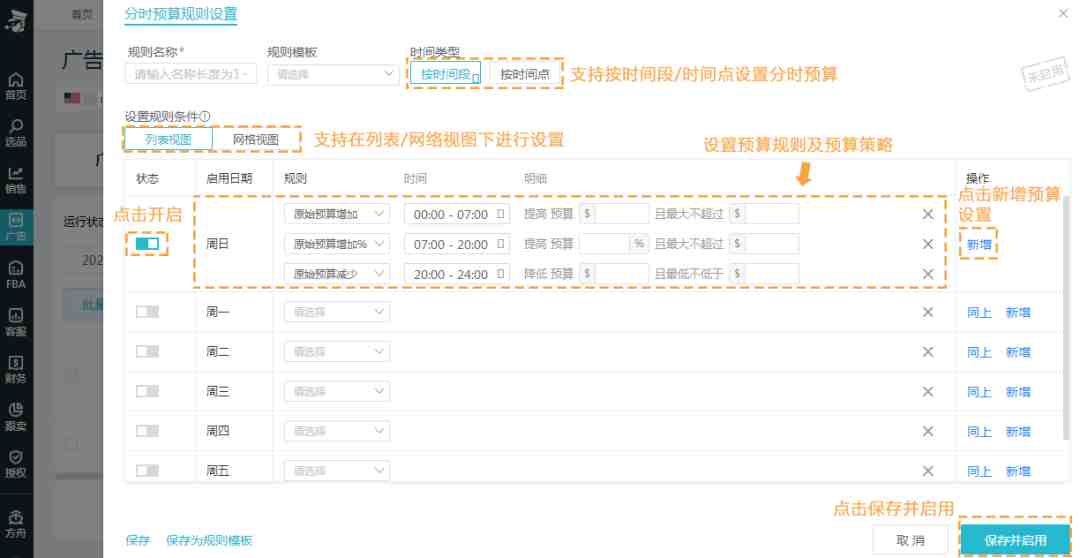Viewport: 1080px width, 558px height.
Task: Open the 原始预算增加 rule dropdown
Action: coord(337,214)
